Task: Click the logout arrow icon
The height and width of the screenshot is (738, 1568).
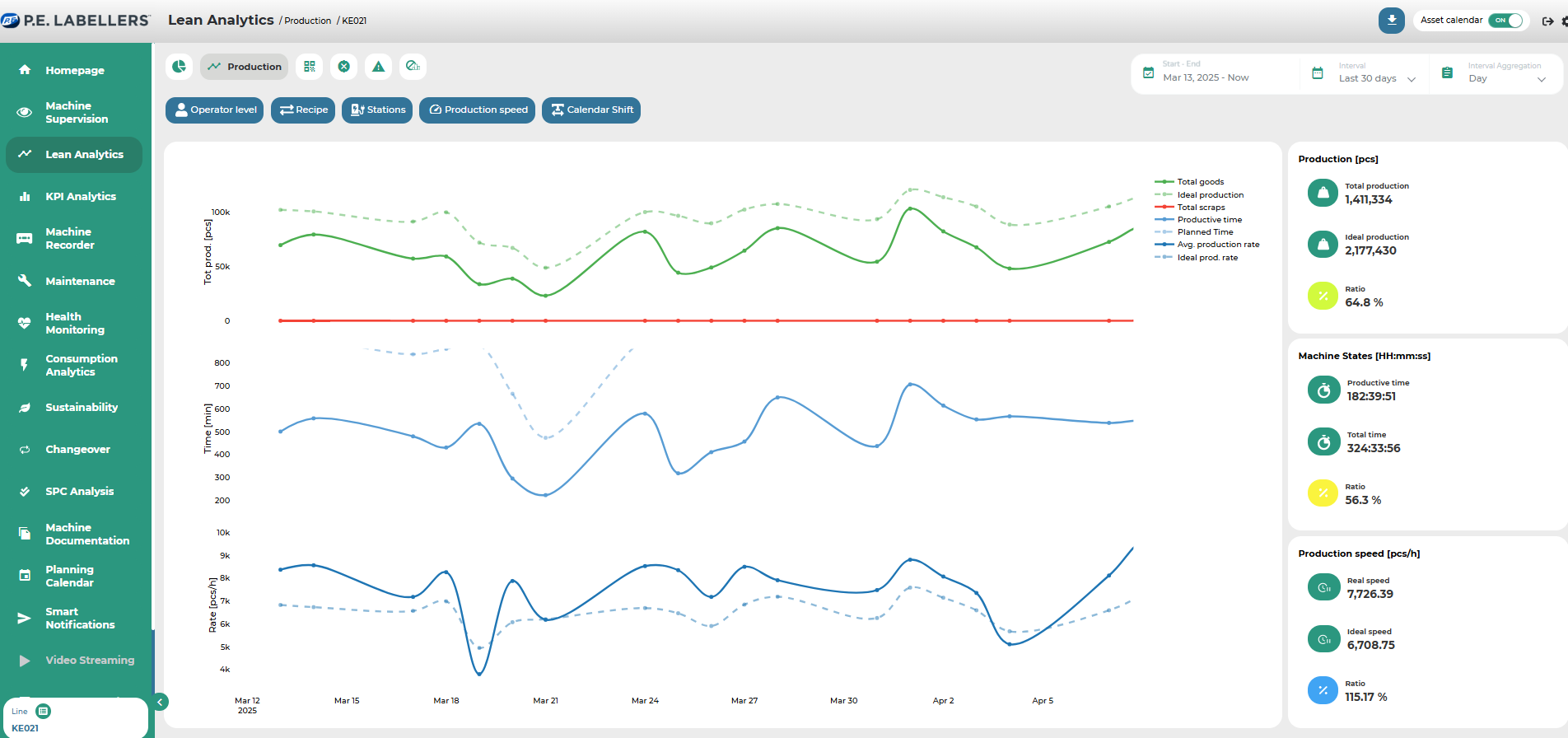Action: pyautogui.click(x=1547, y=21)
